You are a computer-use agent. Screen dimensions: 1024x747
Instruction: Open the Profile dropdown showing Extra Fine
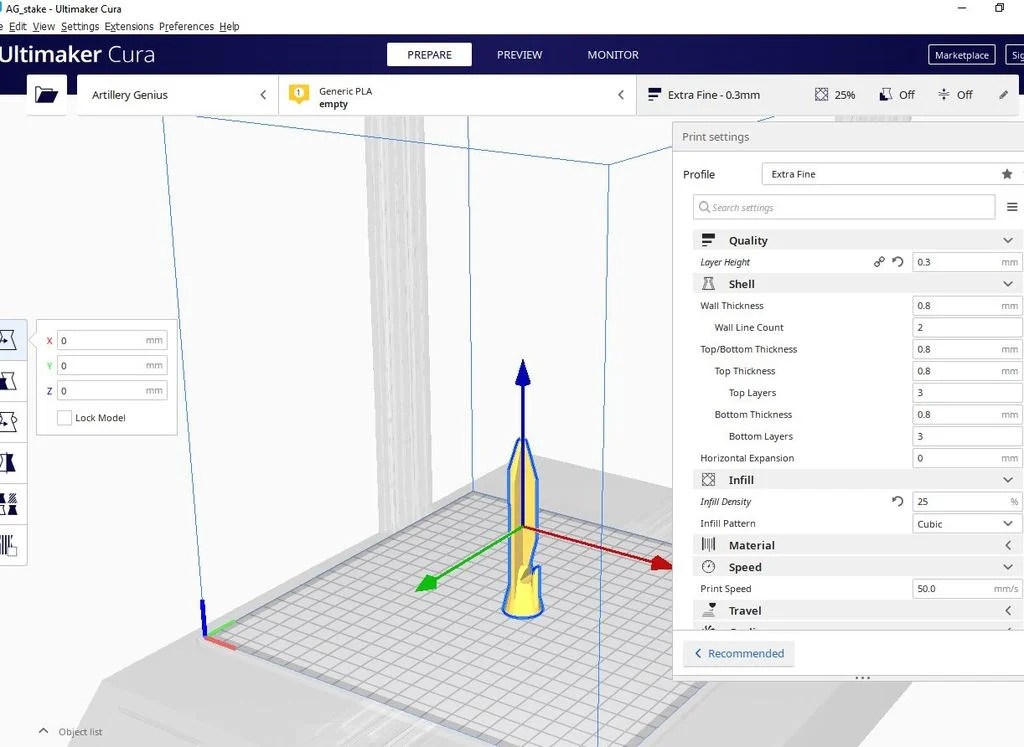892,174
